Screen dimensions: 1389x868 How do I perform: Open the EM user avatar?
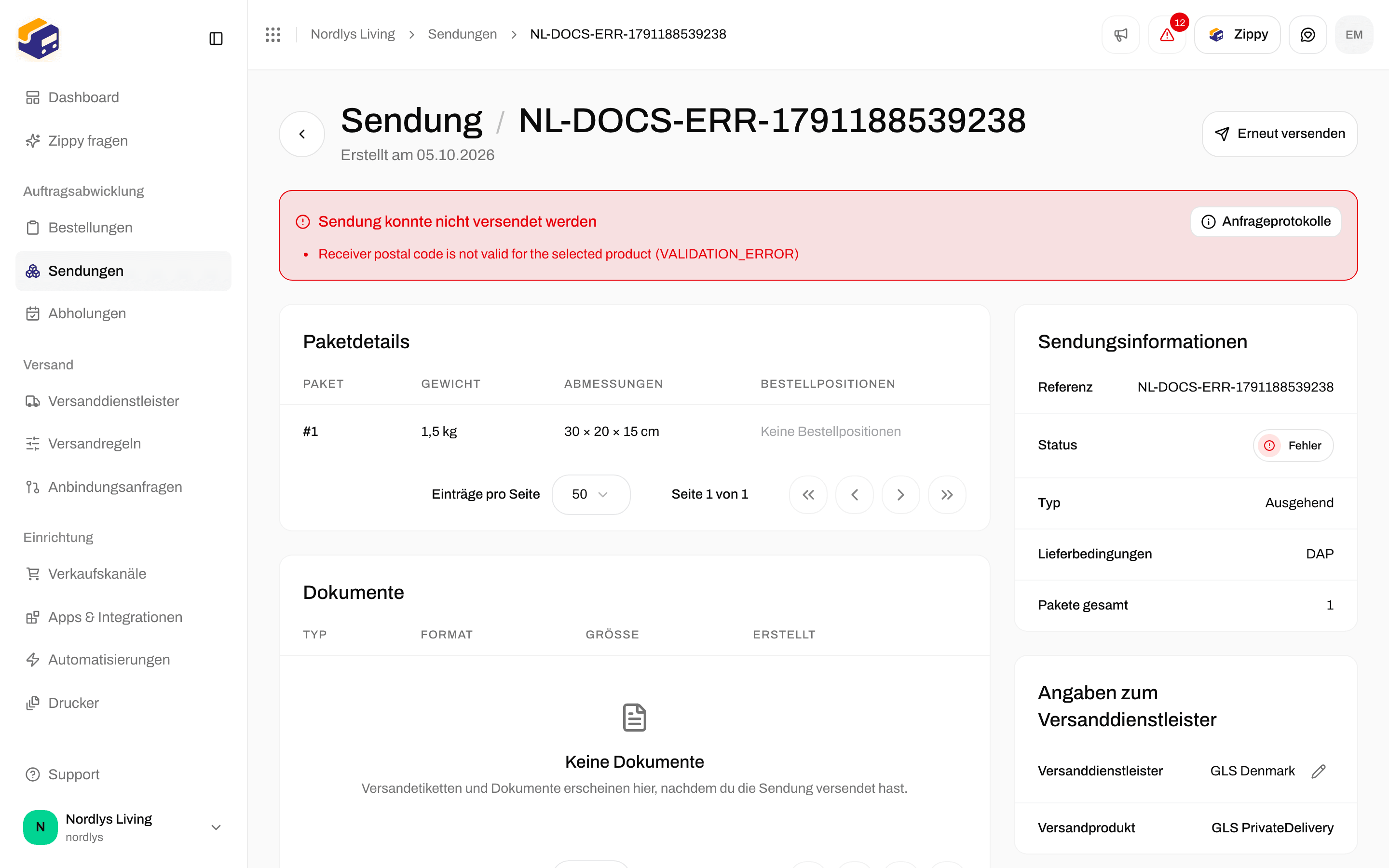pyautogui.click(x=1354, y=34)
